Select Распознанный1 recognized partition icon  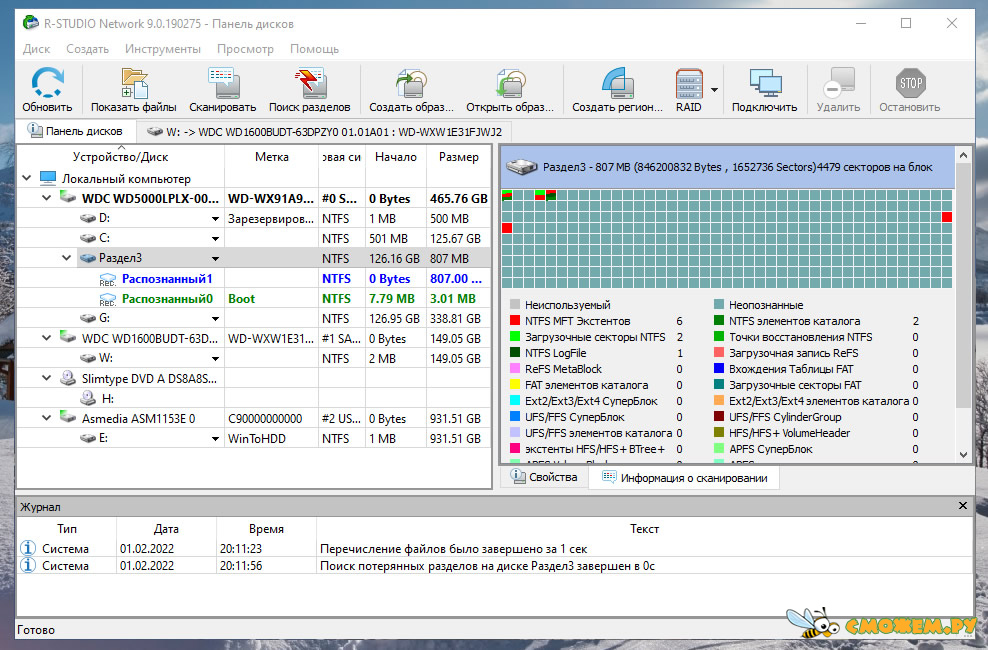[x=108, y=279]
